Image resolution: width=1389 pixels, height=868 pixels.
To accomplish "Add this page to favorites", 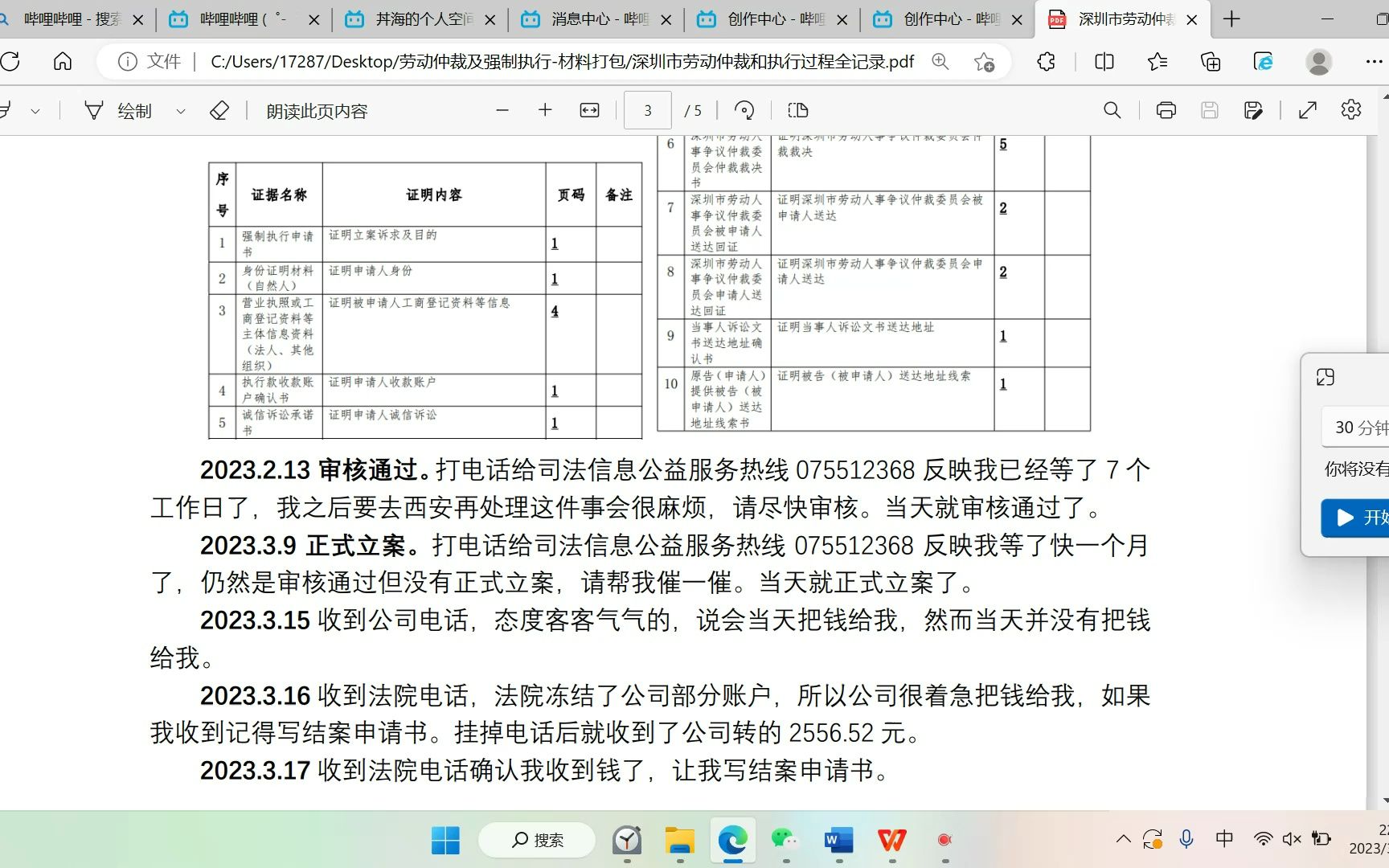I will 984,62.
